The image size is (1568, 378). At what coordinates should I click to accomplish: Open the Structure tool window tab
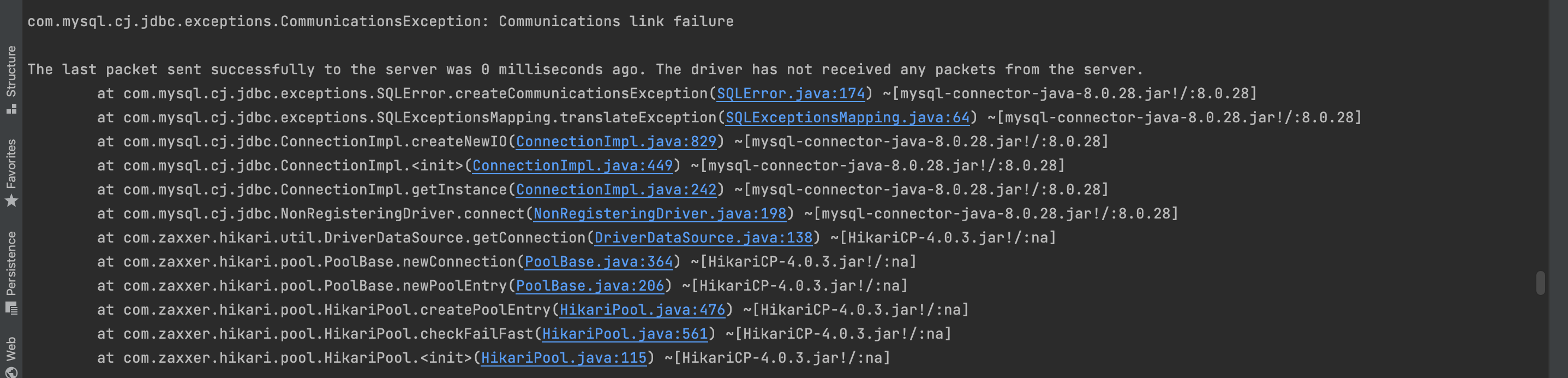[x=11, y=79]
